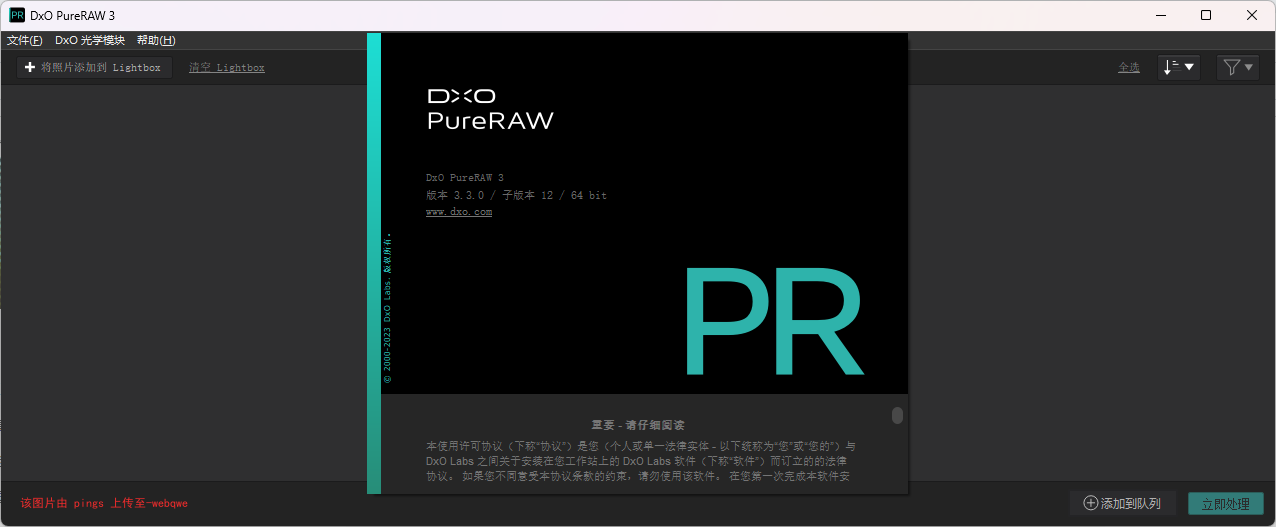Screen dimensions: 1276x527
Task: Open the DxO 光学模块 menu
Action: pos(90,40)
